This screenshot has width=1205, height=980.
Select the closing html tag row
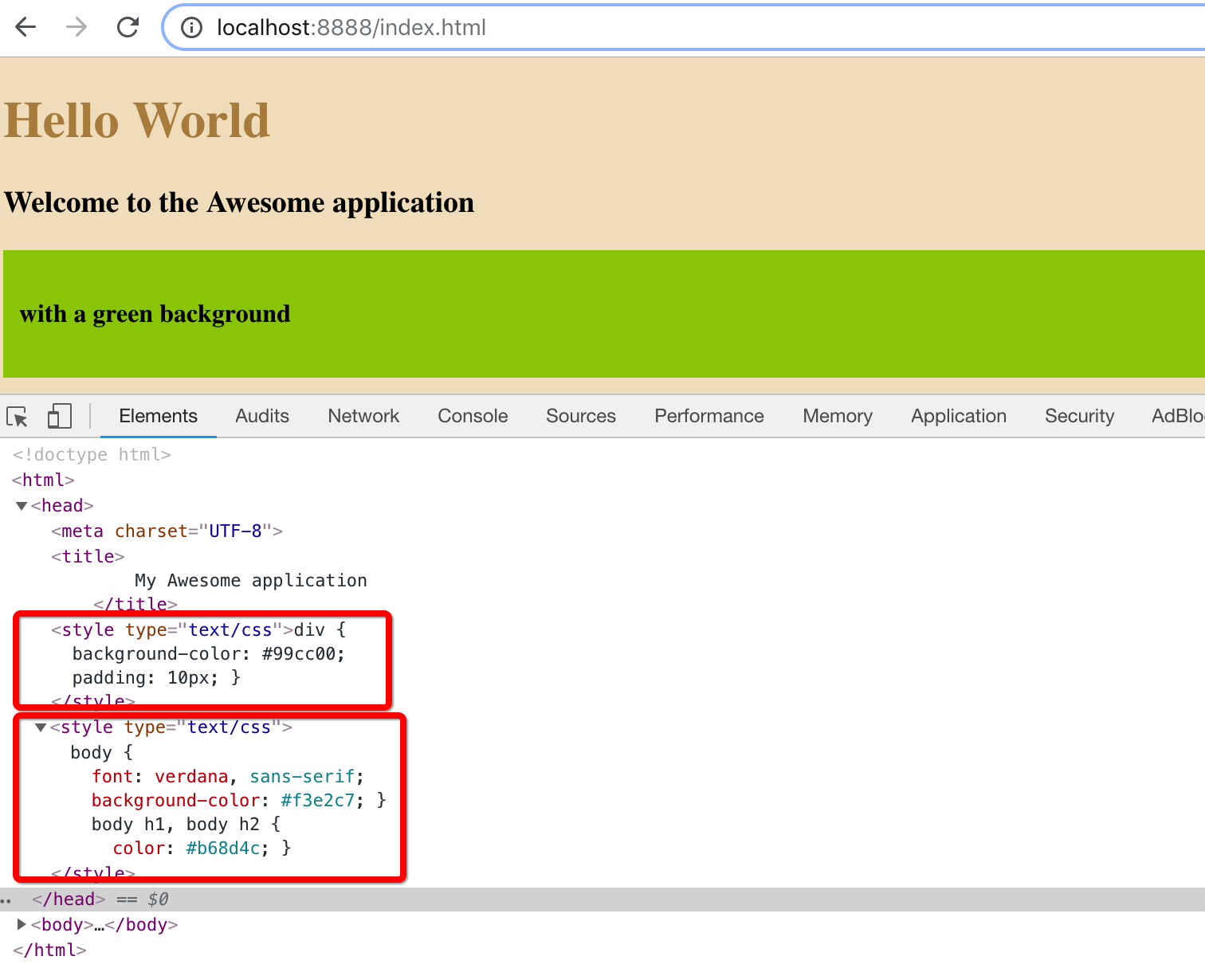point(49,951)
